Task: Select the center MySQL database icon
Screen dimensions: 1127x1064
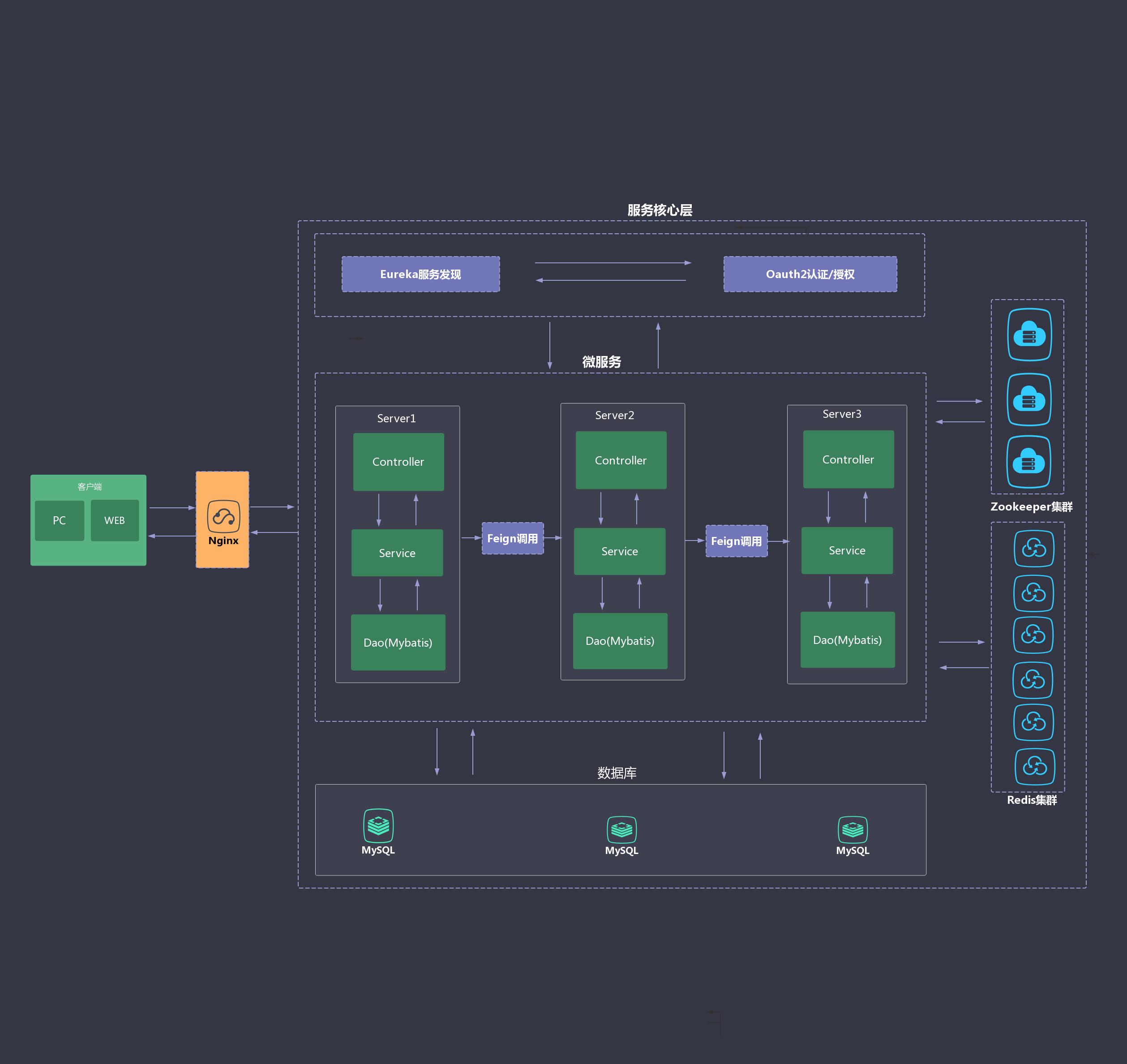Action: (x=621, y=830)
